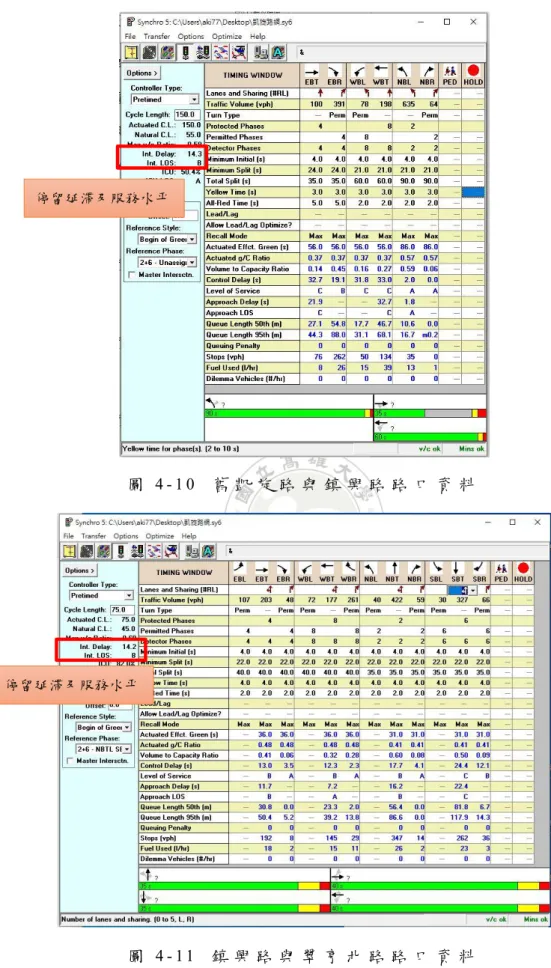This screenshot has height=968, width=551.
Task: Select the NBL arrow column header in Fig 4-10 window
Action: (406, 75)
